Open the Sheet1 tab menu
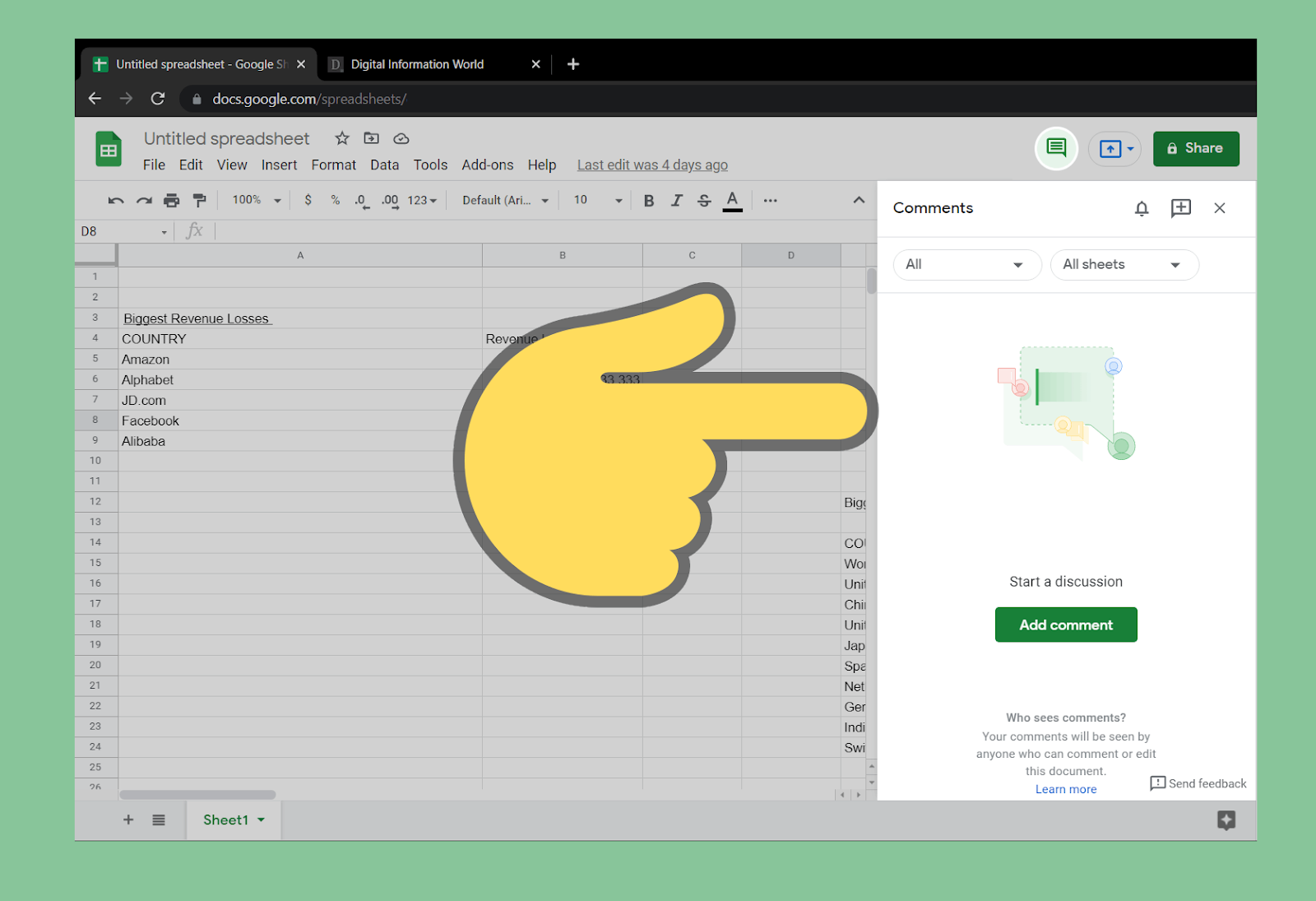1316x901 pixels. tap(261, 820)
